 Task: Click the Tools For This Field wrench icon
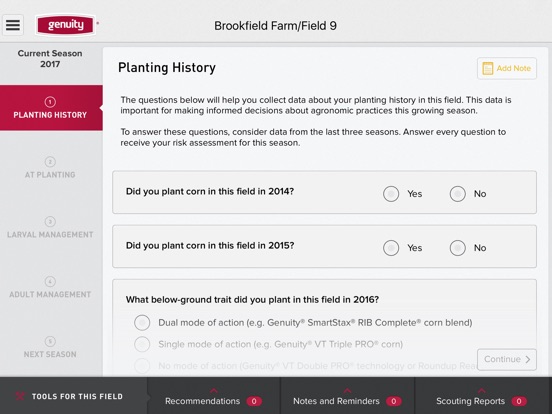pyautogui.click(x=20, y=396)
